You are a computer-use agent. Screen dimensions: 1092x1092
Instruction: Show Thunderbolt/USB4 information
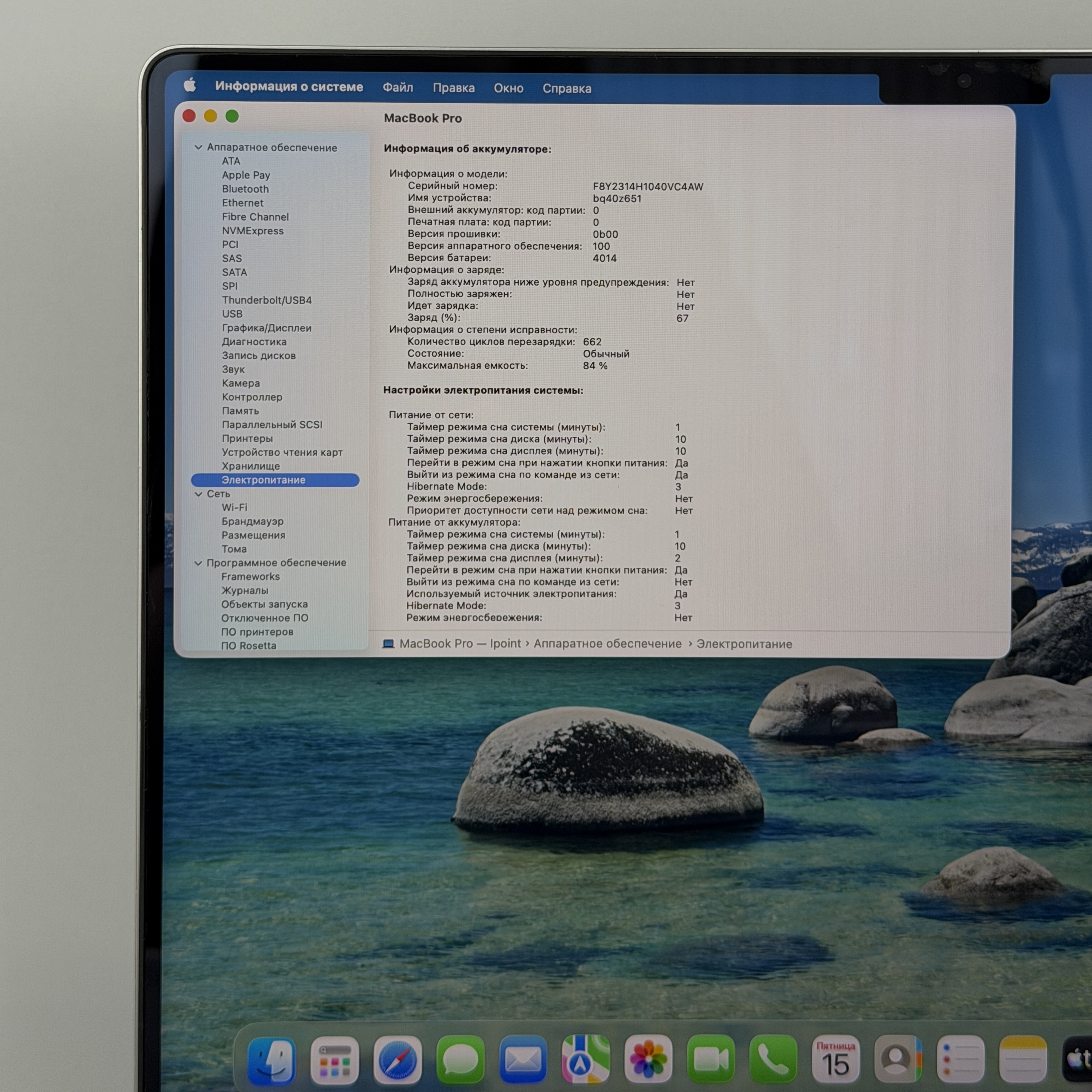[x=267, y=300]
